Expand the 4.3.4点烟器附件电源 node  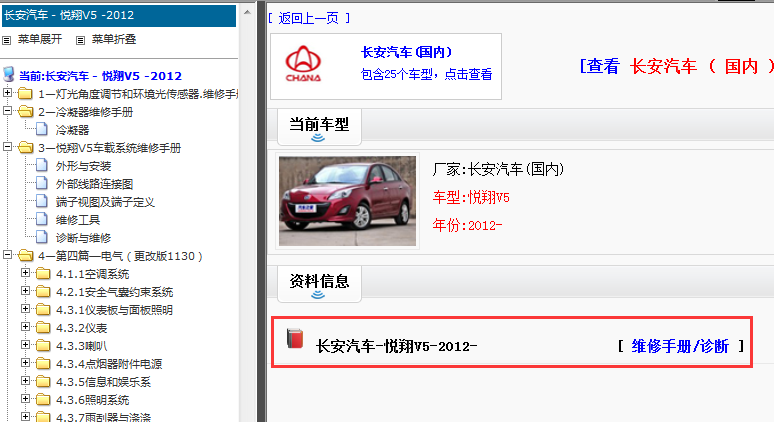coord(25,363)
